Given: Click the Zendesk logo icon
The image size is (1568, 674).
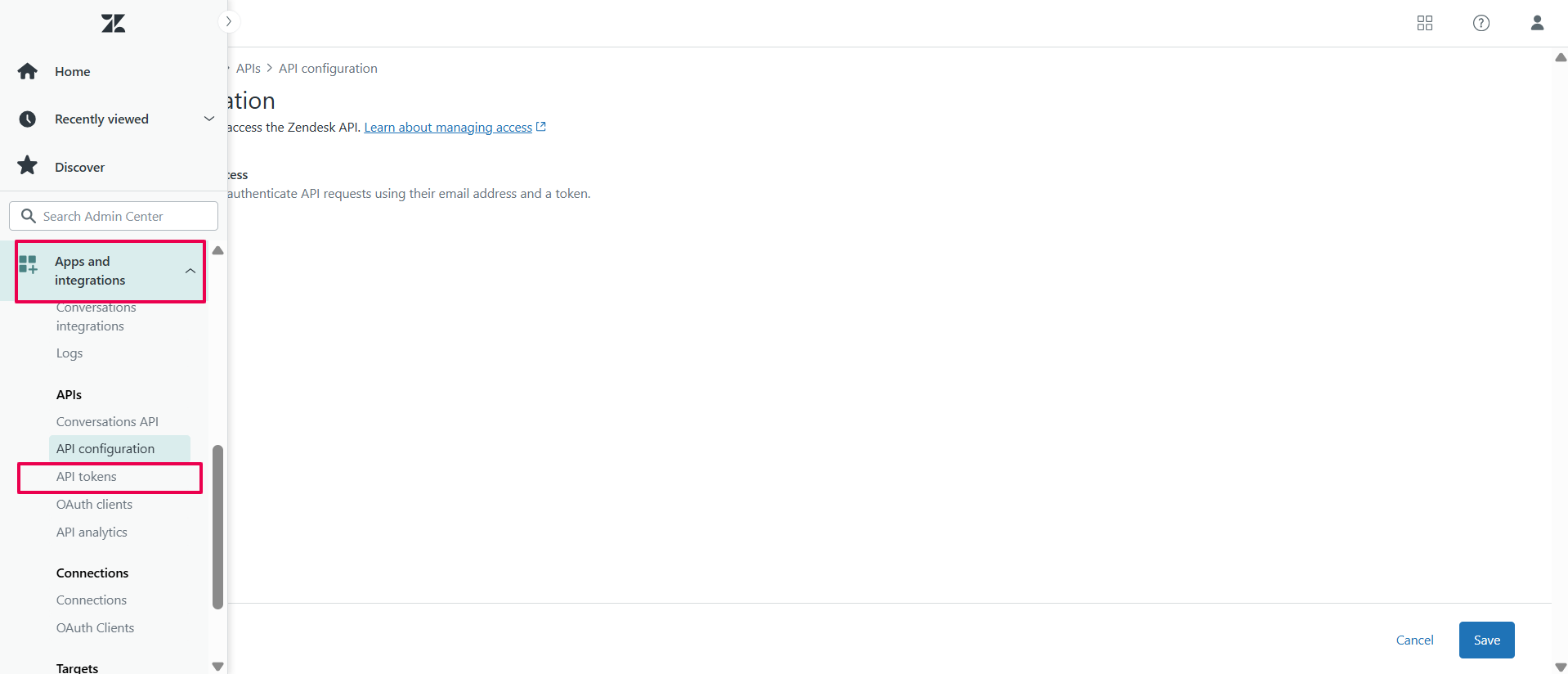Looking at the screenshot, I should coord(113,23).
